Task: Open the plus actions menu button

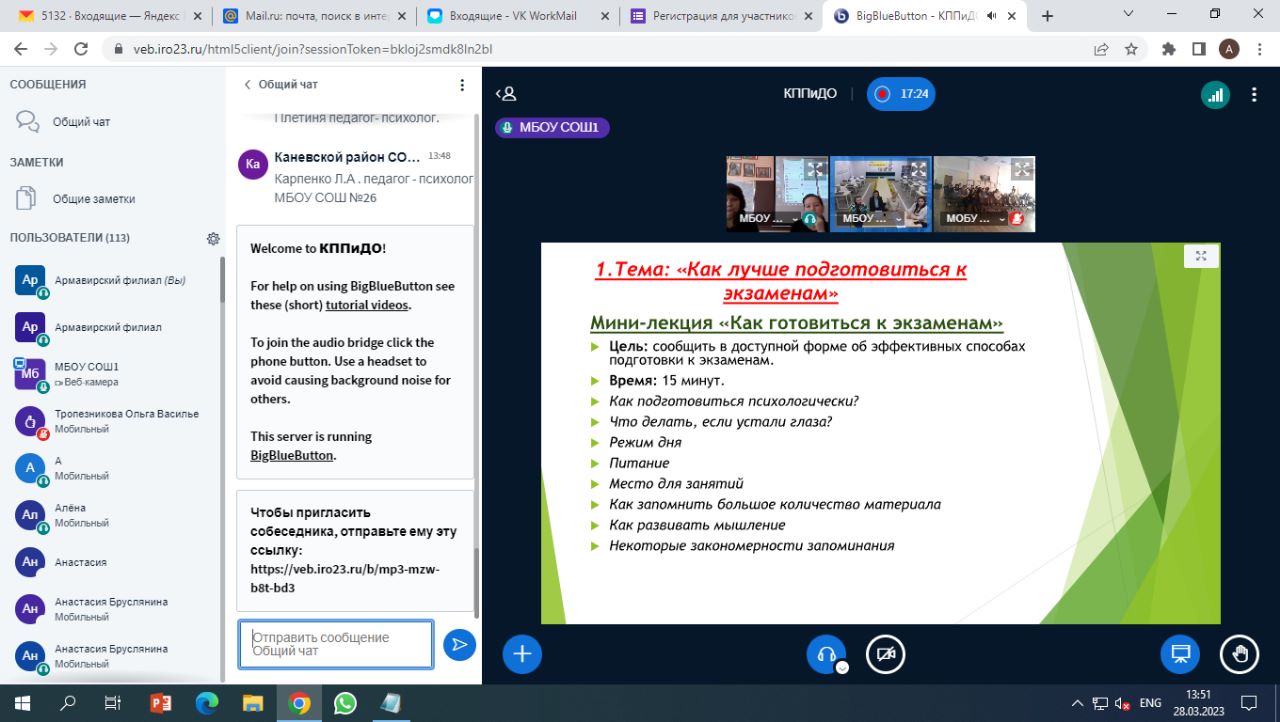Action: (521, 654)
